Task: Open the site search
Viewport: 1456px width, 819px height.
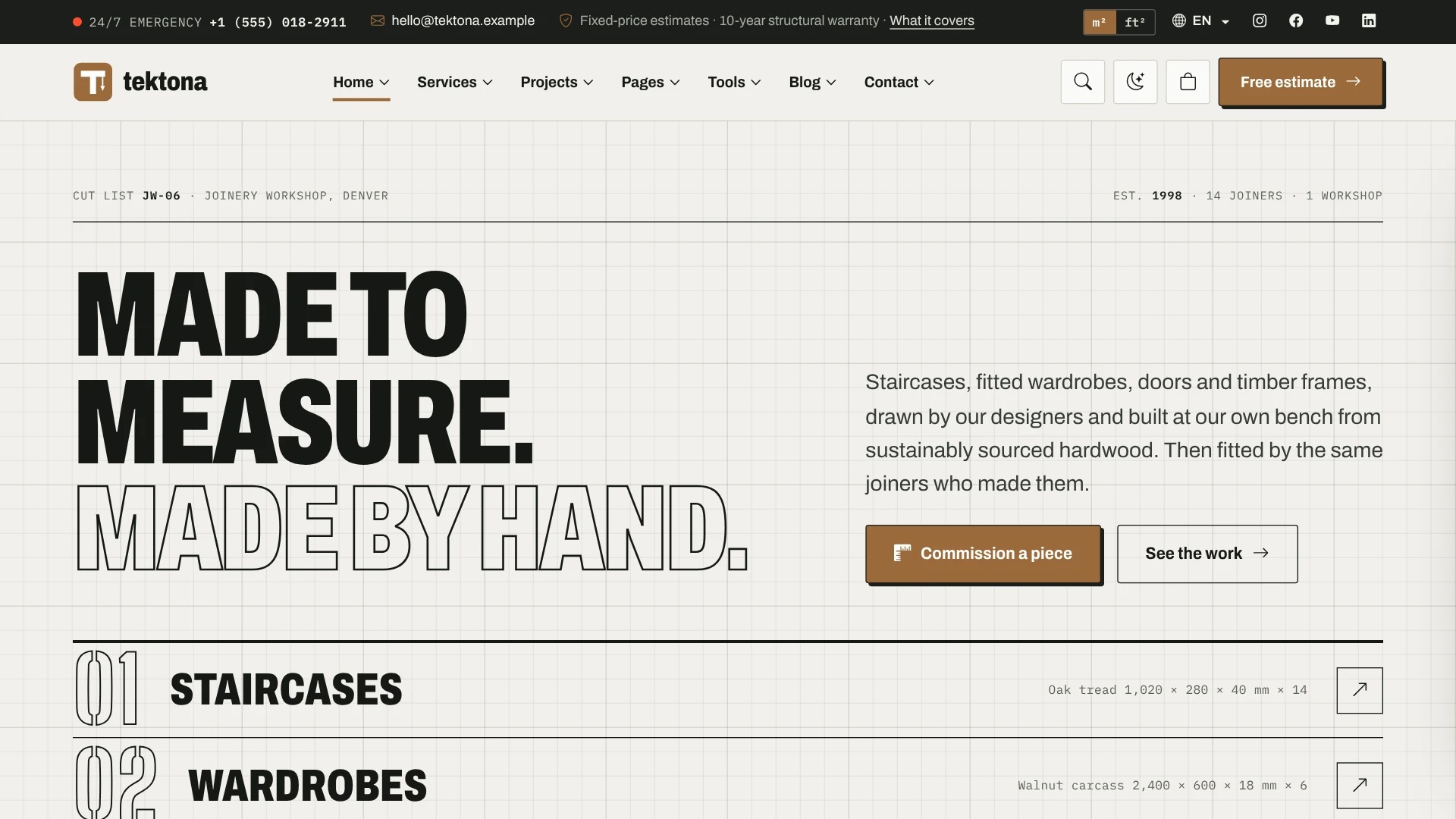Action: 1083,82
